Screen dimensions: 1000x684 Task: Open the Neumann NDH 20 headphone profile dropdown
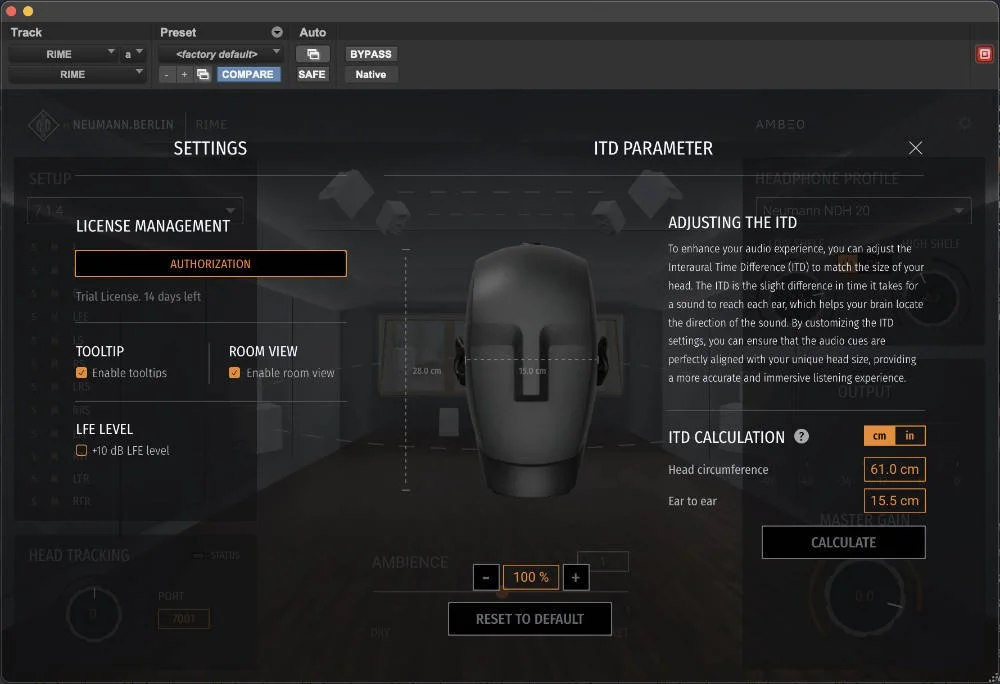coord(863,210)
